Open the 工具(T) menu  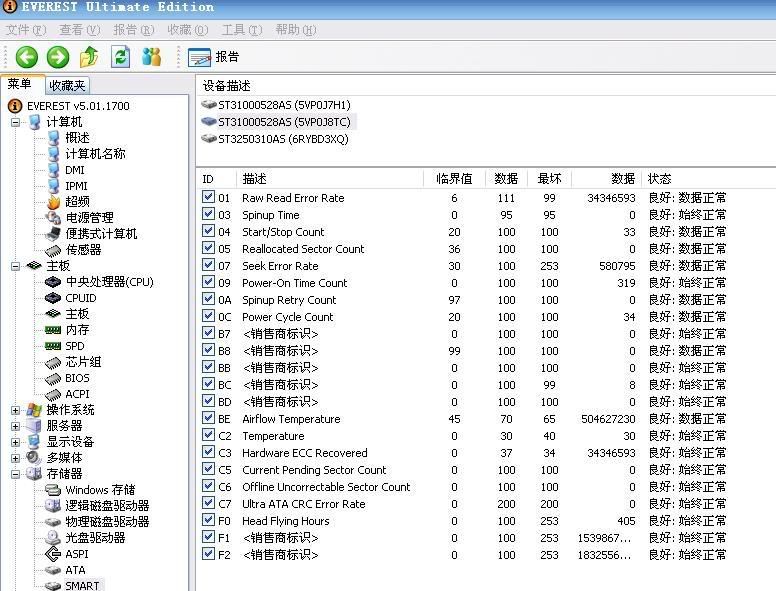coord(240,30)
